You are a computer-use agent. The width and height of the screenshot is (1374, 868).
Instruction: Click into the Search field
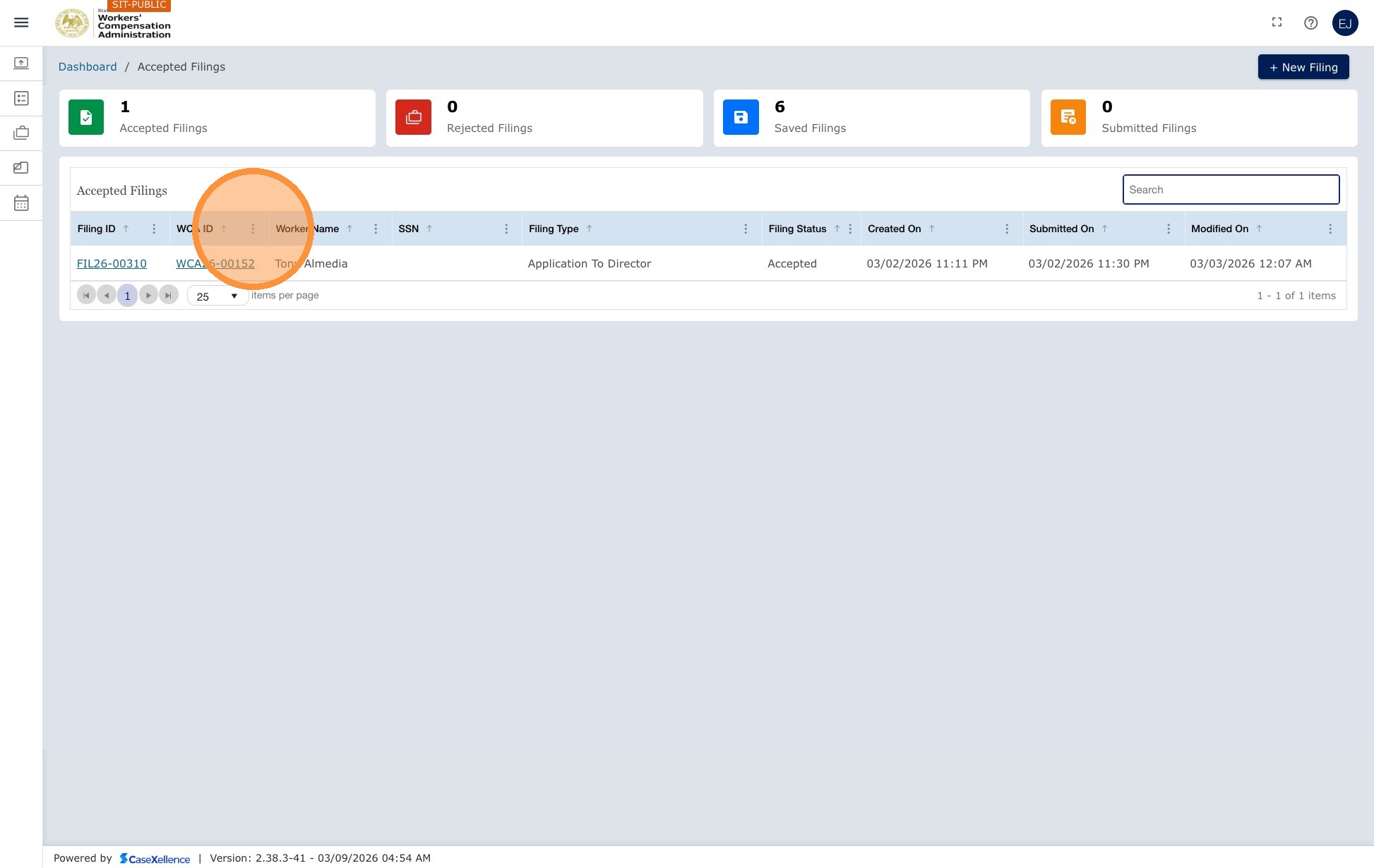(1231, 189)
